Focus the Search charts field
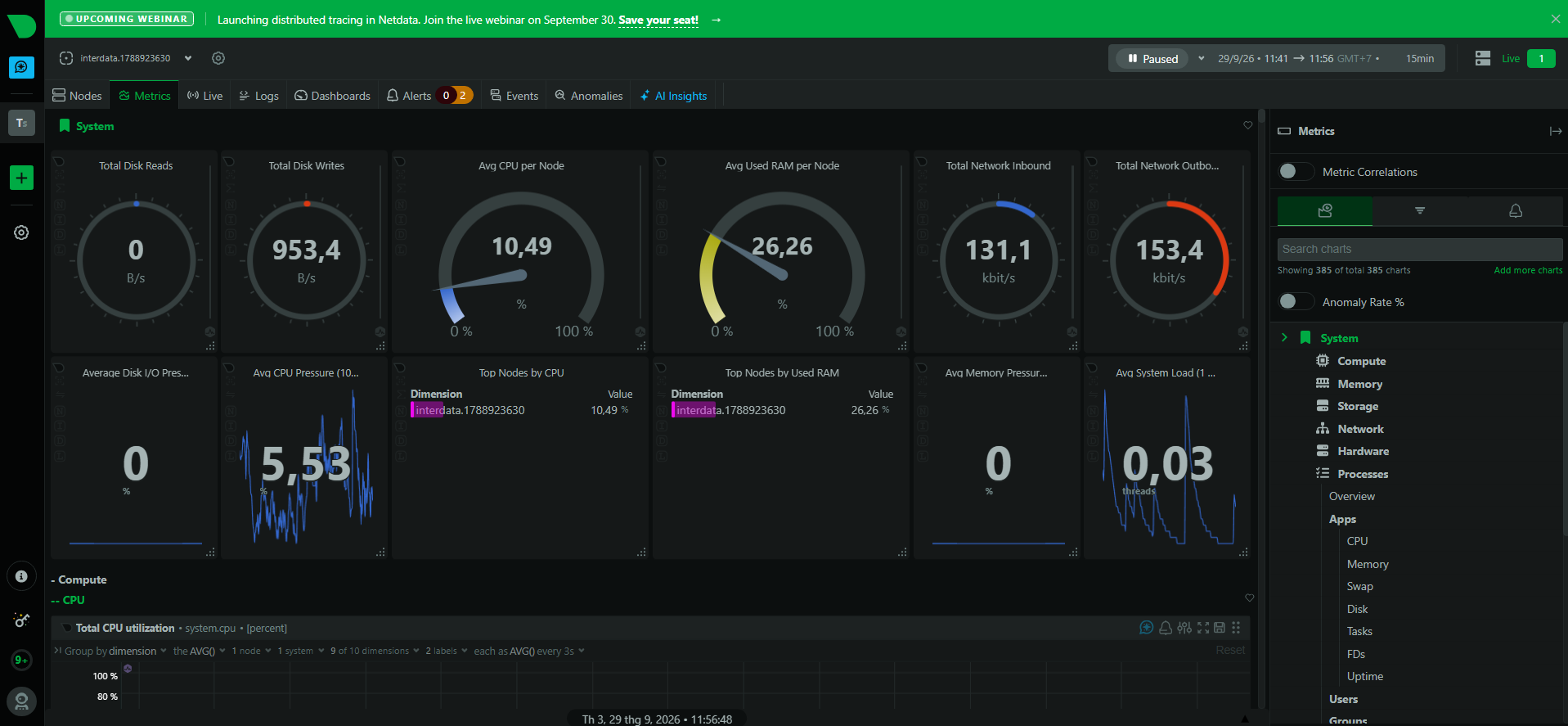 click(1420, 249)
